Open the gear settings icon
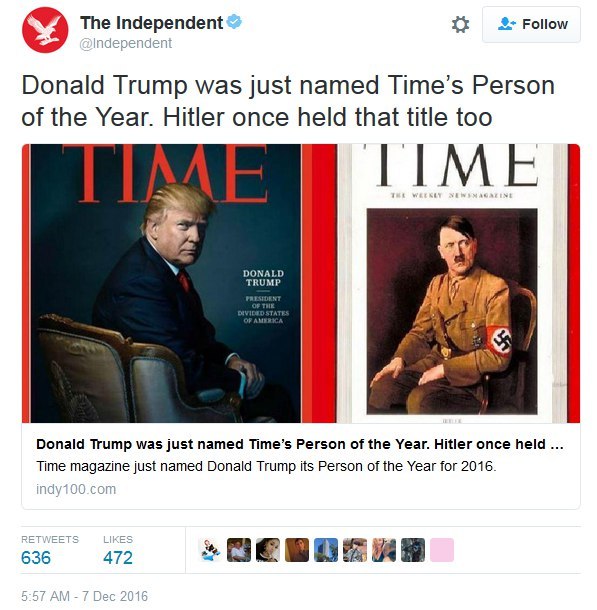This screenshot has height=610, width=597. pyautogui.click(x=460, y=25)
